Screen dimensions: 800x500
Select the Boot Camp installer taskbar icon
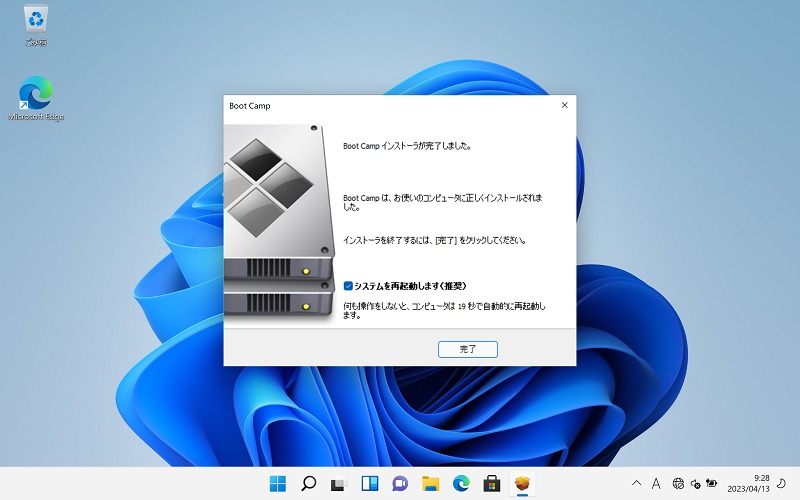(522, 483)
